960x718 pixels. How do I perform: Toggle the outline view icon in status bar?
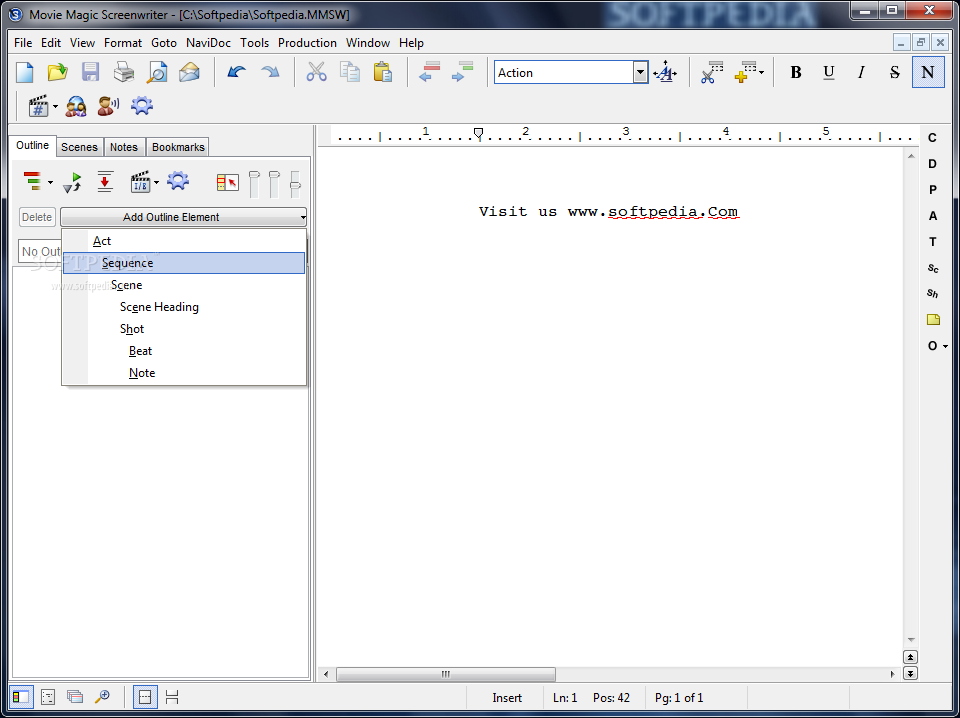tap(48, 697)
